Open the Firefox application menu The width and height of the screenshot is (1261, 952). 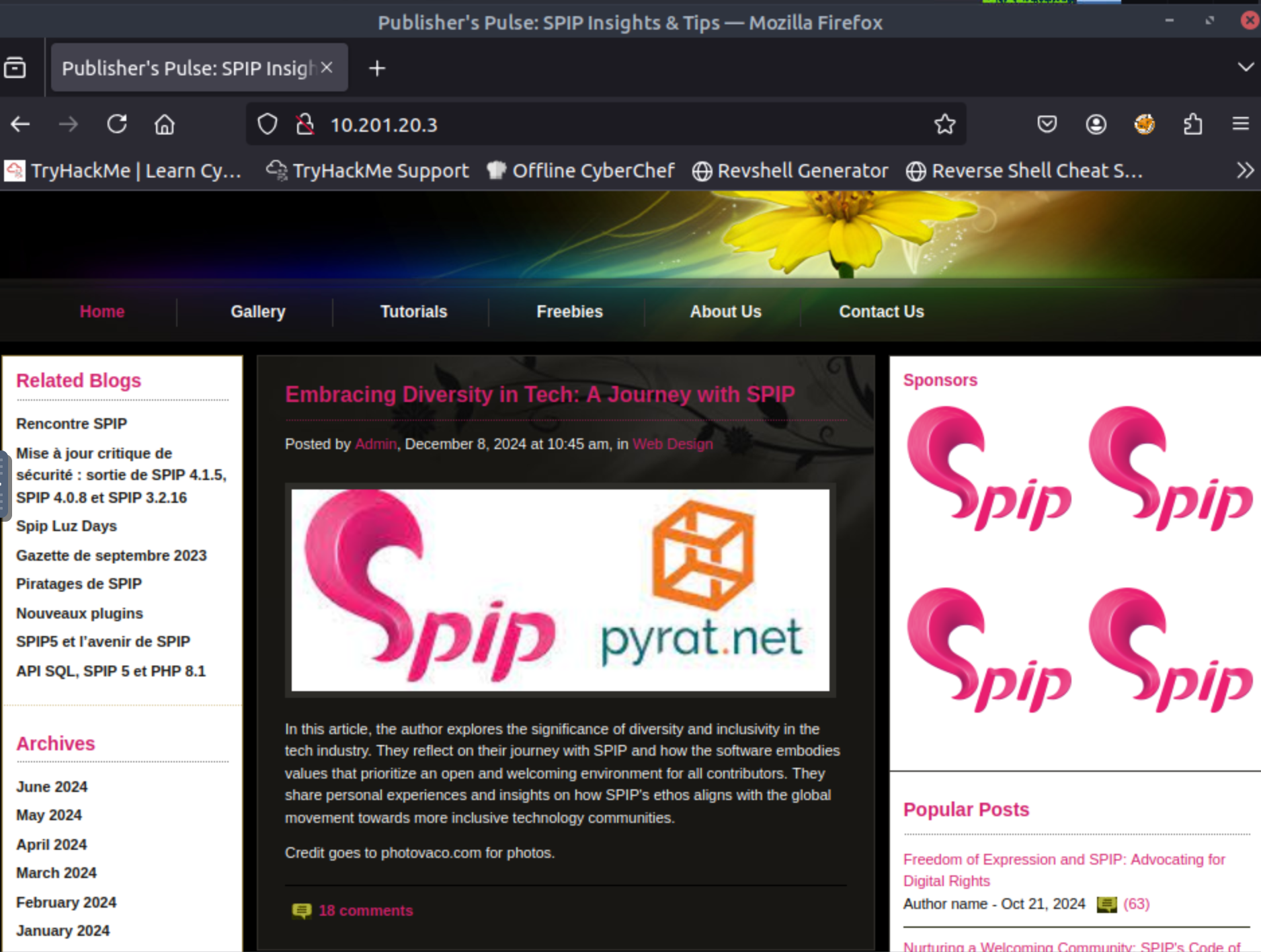tap(1241, 124)
